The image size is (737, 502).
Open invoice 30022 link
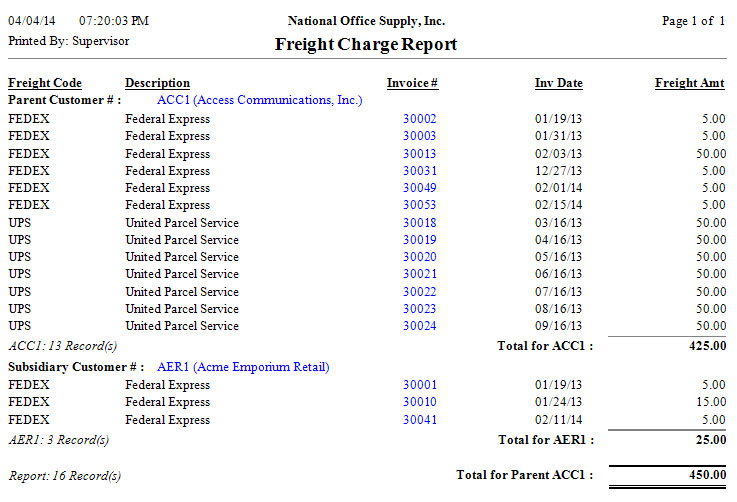[x=419, y=292]
